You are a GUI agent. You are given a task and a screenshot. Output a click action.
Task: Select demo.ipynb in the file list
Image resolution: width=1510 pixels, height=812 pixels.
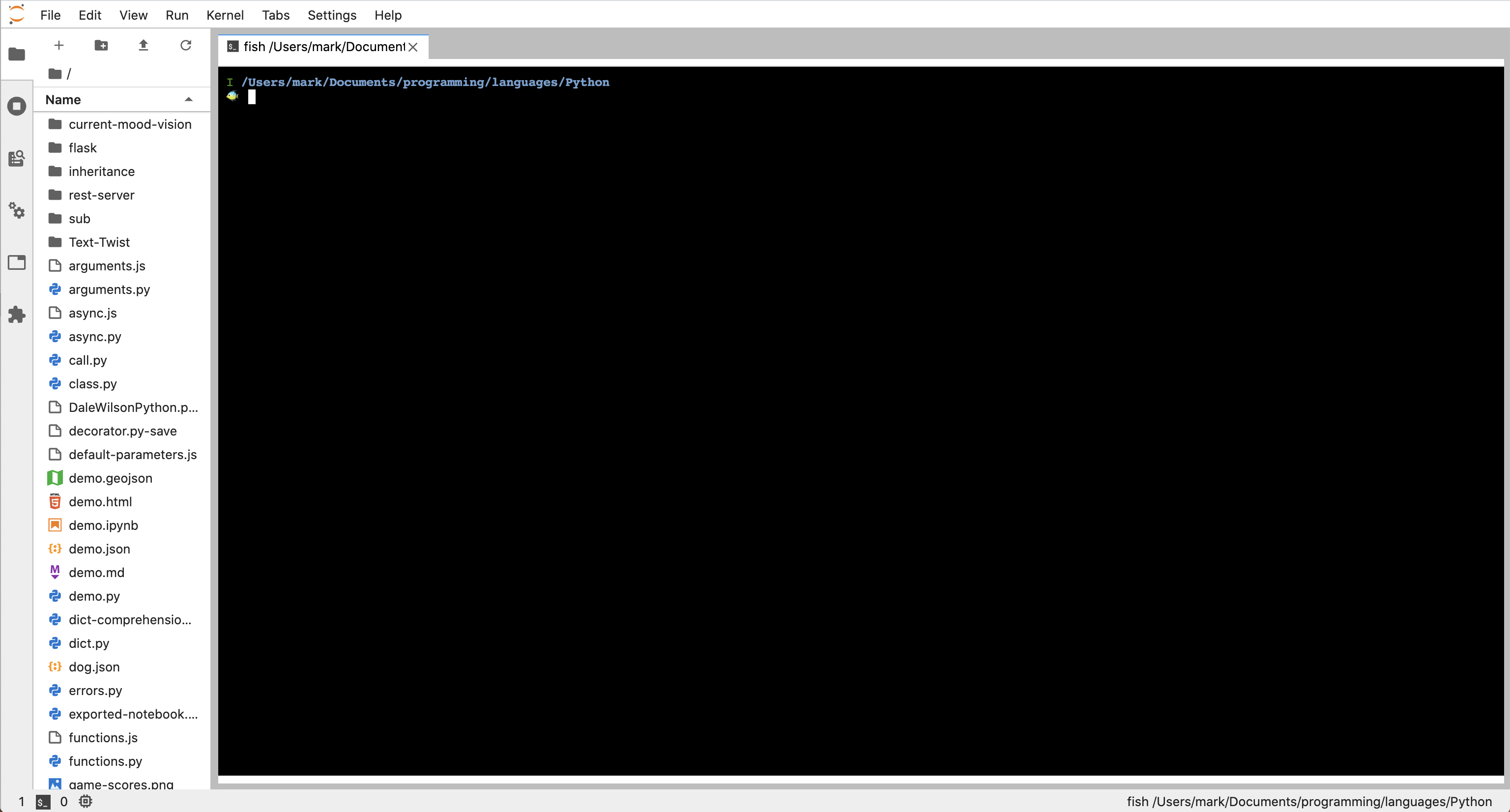click(103, 524)
